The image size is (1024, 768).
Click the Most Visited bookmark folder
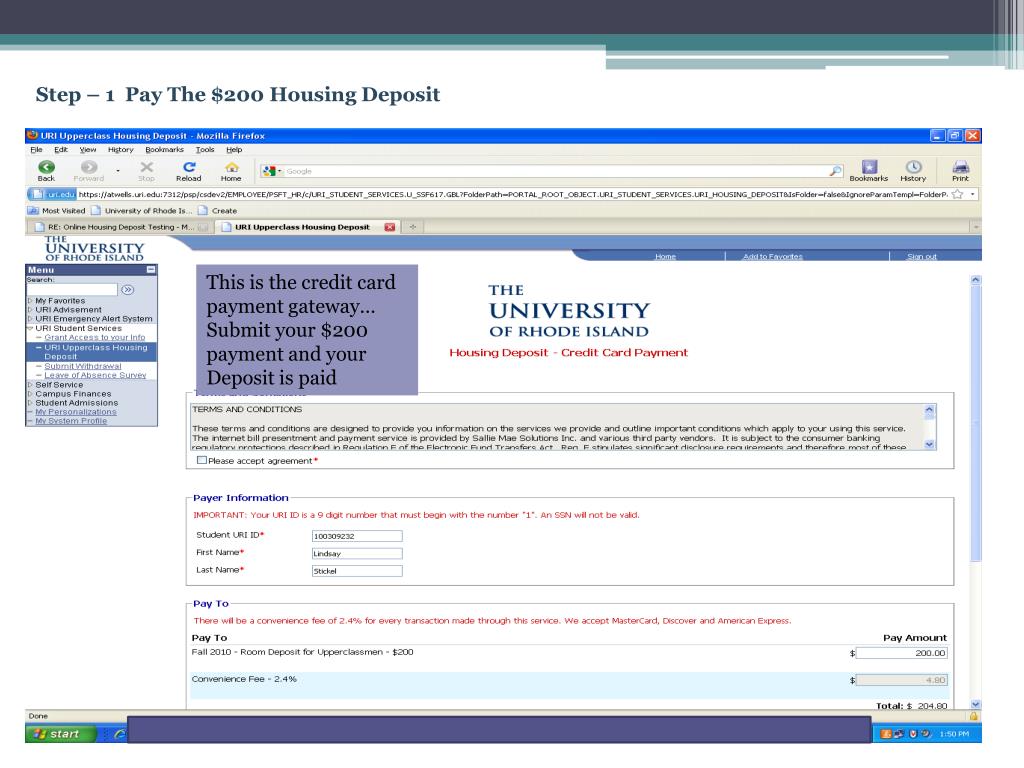pyautogui.click(x=57, y=210)
